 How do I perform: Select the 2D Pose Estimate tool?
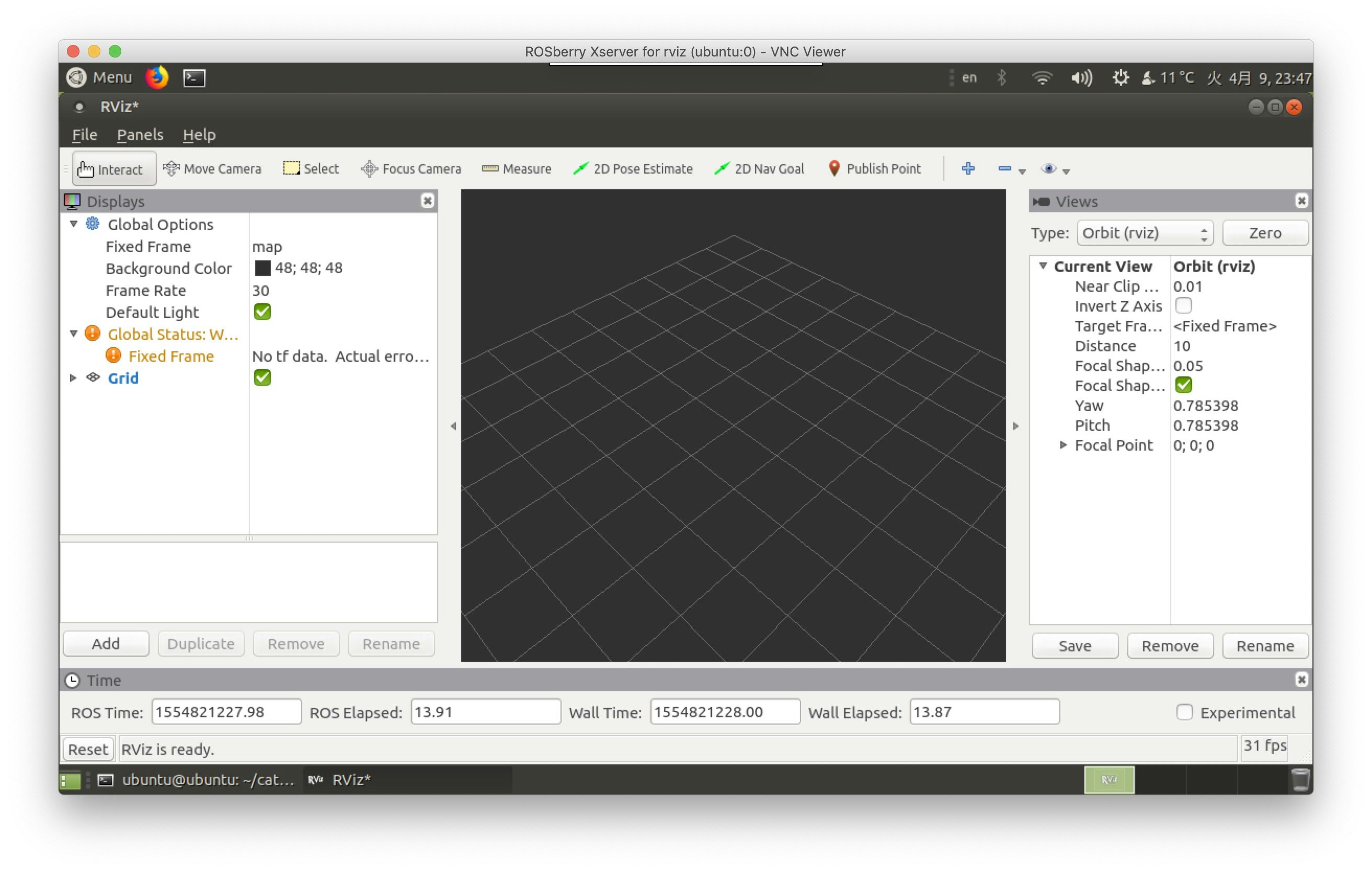633,168
